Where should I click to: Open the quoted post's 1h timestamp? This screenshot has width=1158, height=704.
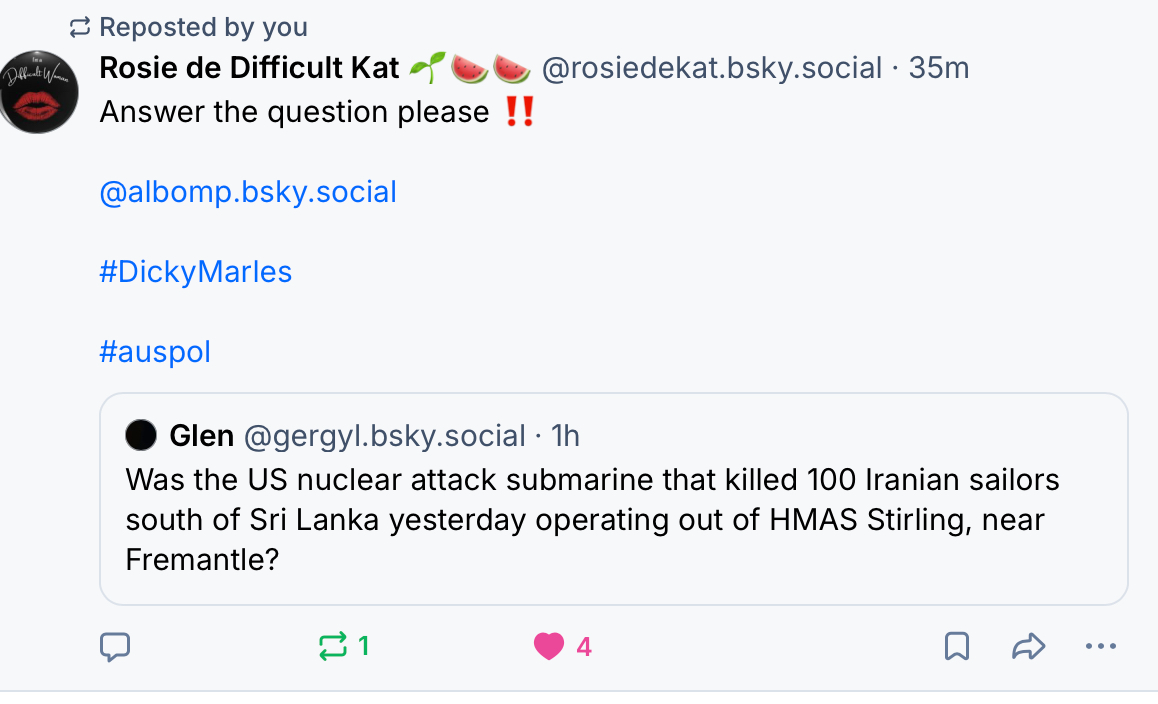tap(566, 436)
